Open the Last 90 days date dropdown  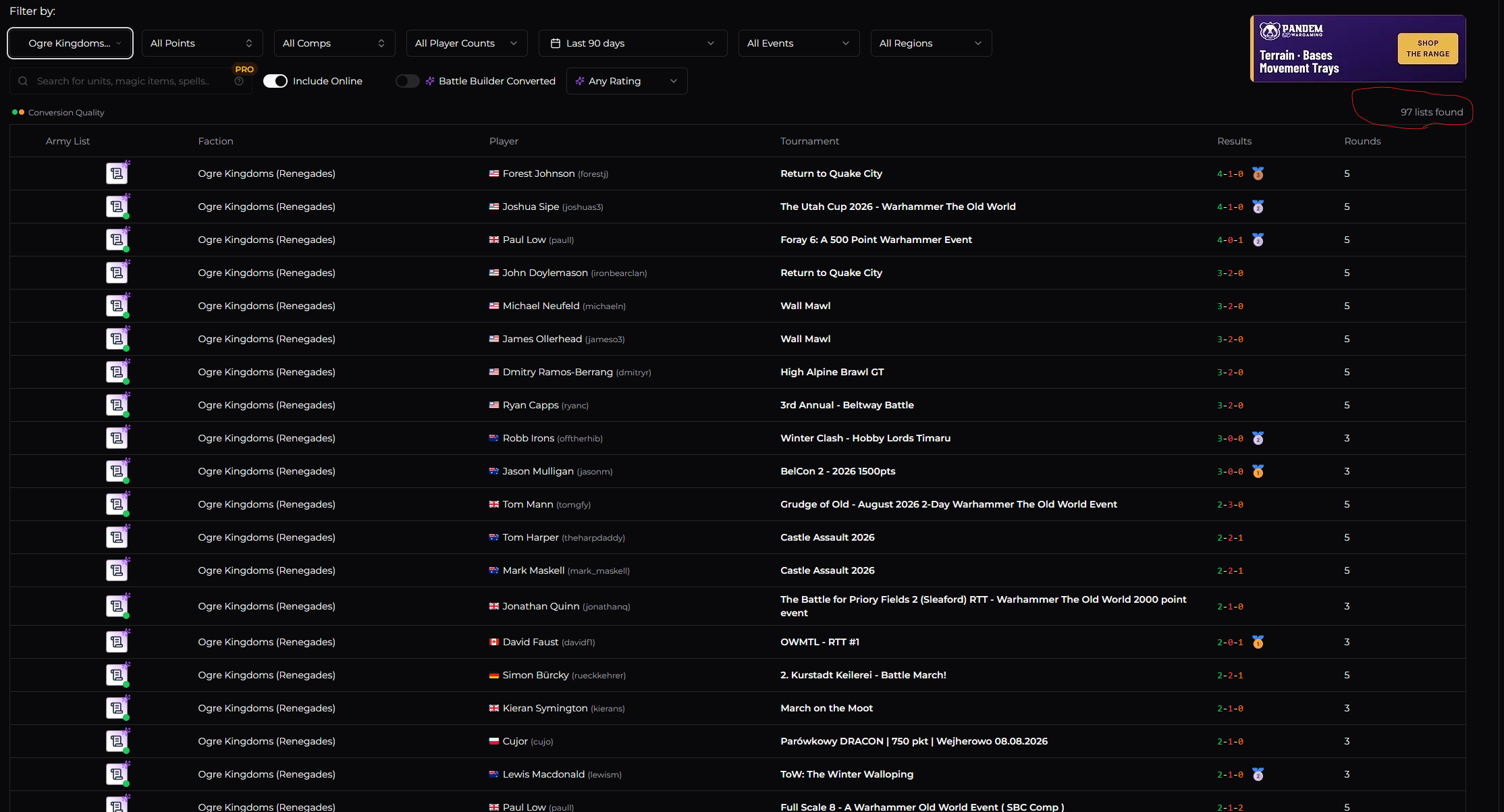pos(633,43)
